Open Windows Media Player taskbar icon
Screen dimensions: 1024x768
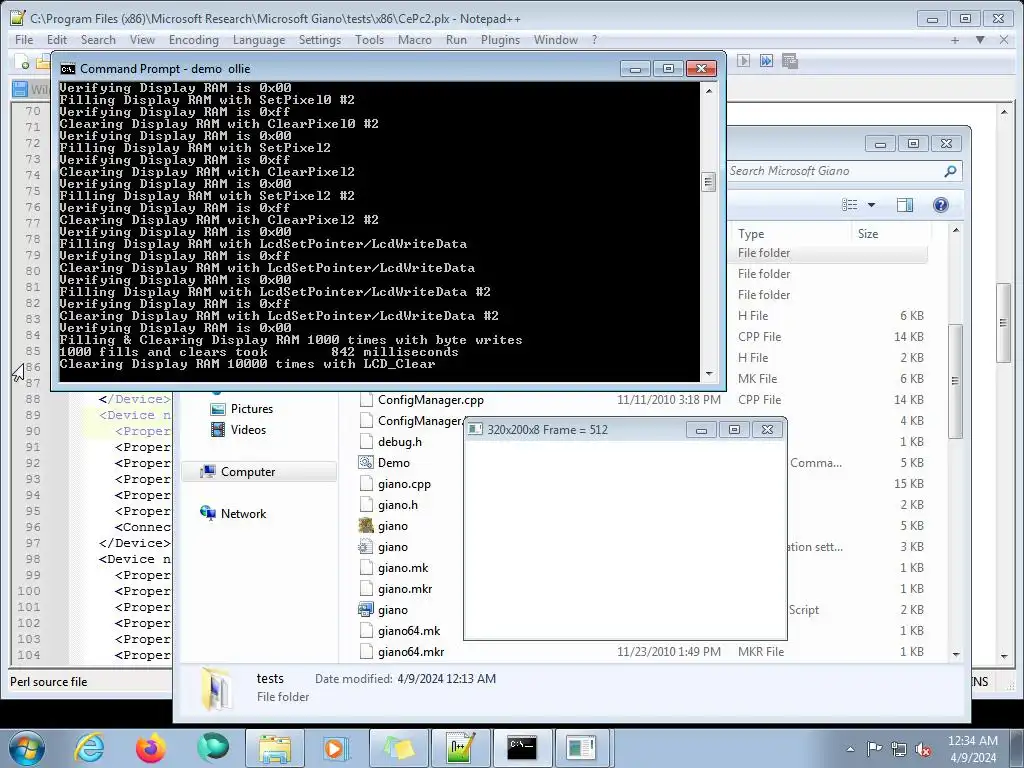(337, 748)
